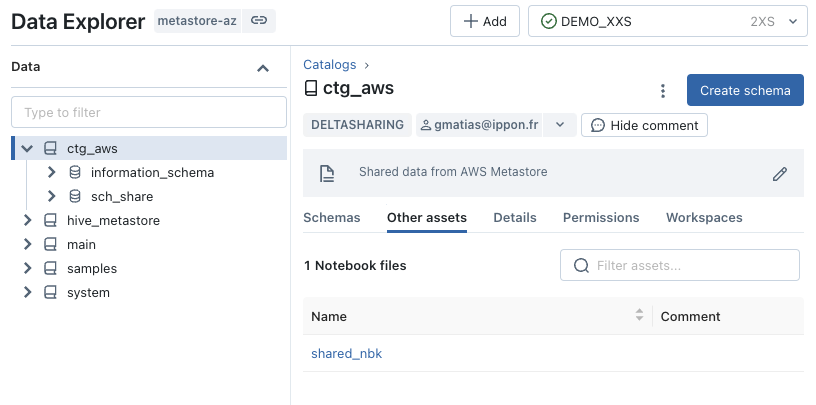Switch to the Permissions tab
The width and height of the screenshot is (816, 405).
tap(601, 218)
